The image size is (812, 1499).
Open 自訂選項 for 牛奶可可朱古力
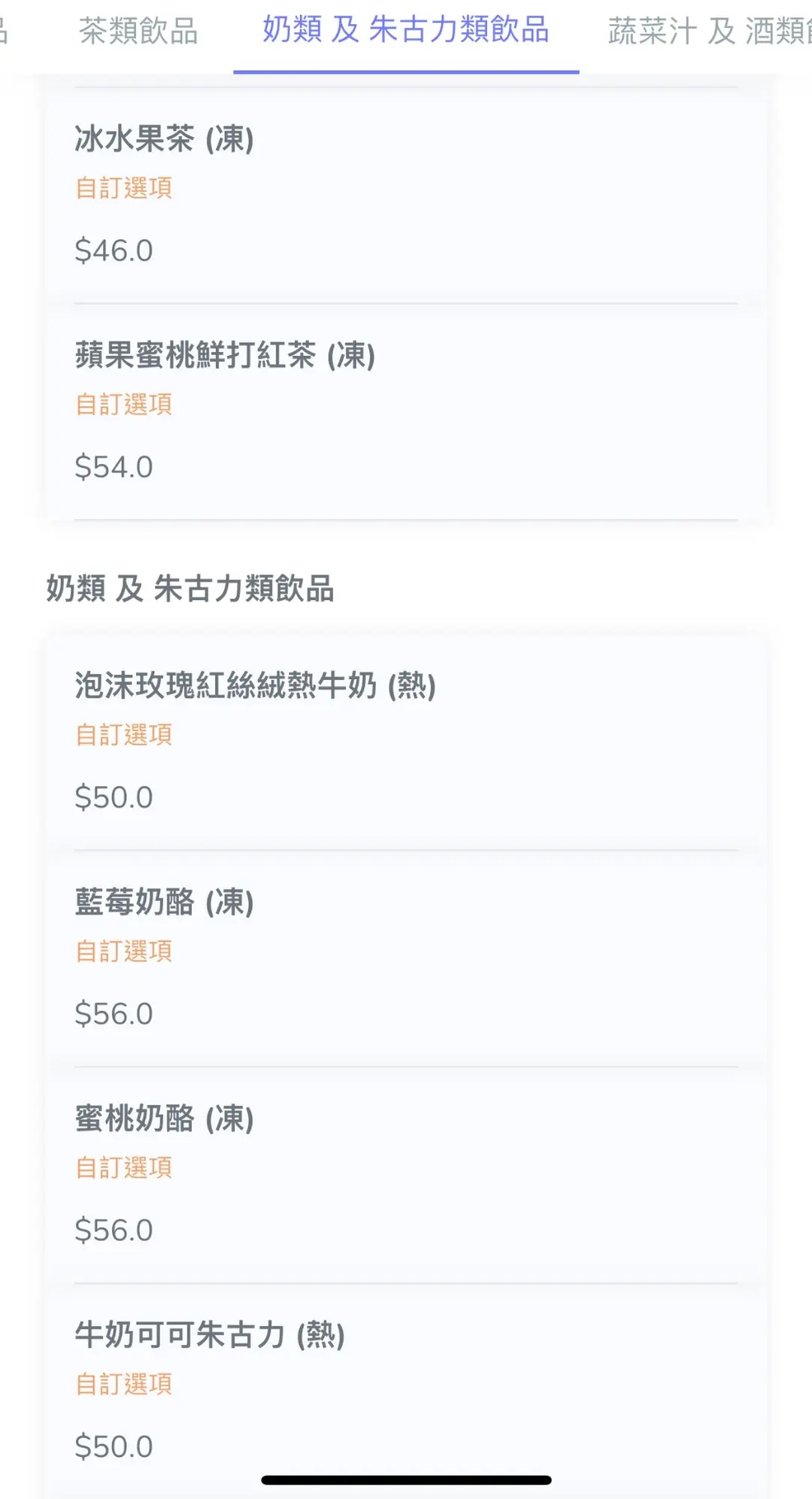point(124,1385)
